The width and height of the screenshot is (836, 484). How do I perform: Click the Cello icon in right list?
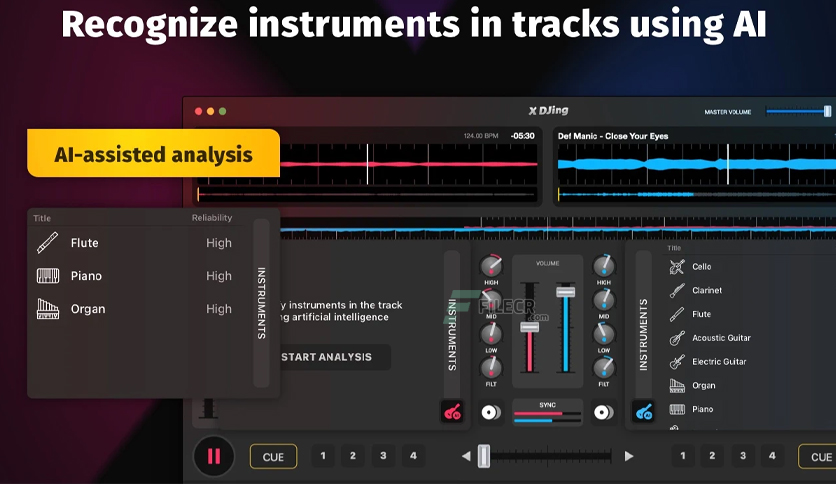pyautogui.click(x=677, y=267)
